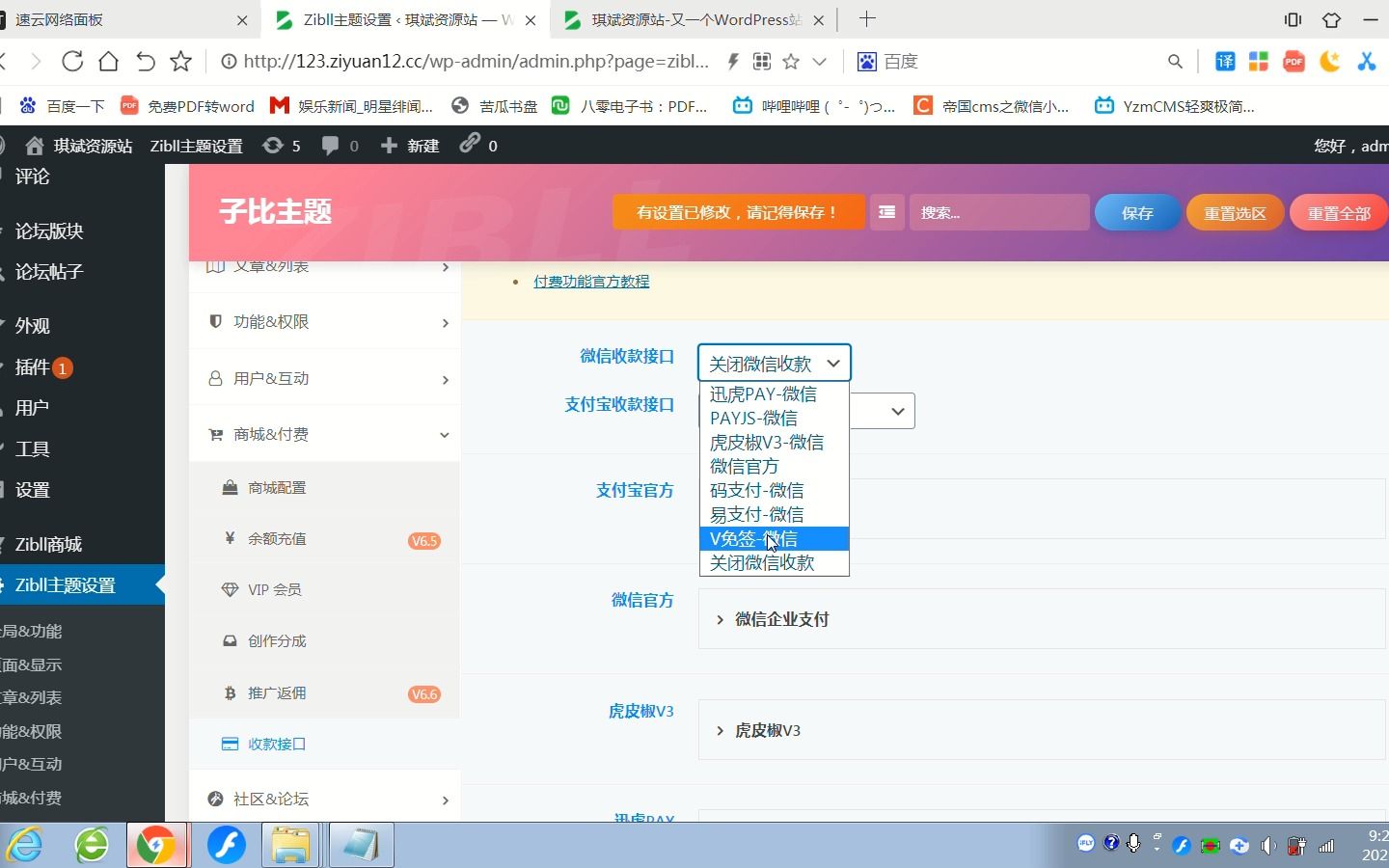Open the QR/grid icon in address bar
1389x868 pixels.
click(762, 62)
